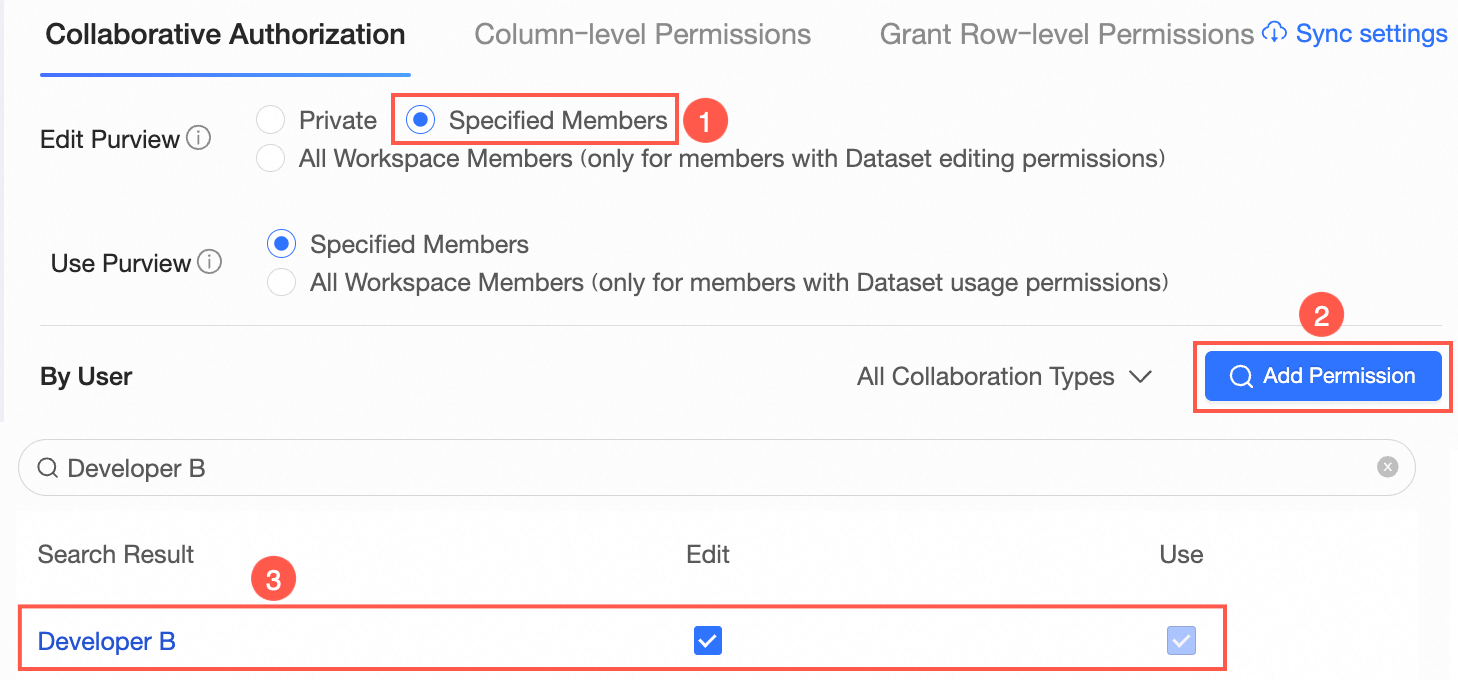The width and height of the screenshot is (1458, 680).
Task: Switch to the Collaborative Authorization tab
Action: tap(225, 34)
